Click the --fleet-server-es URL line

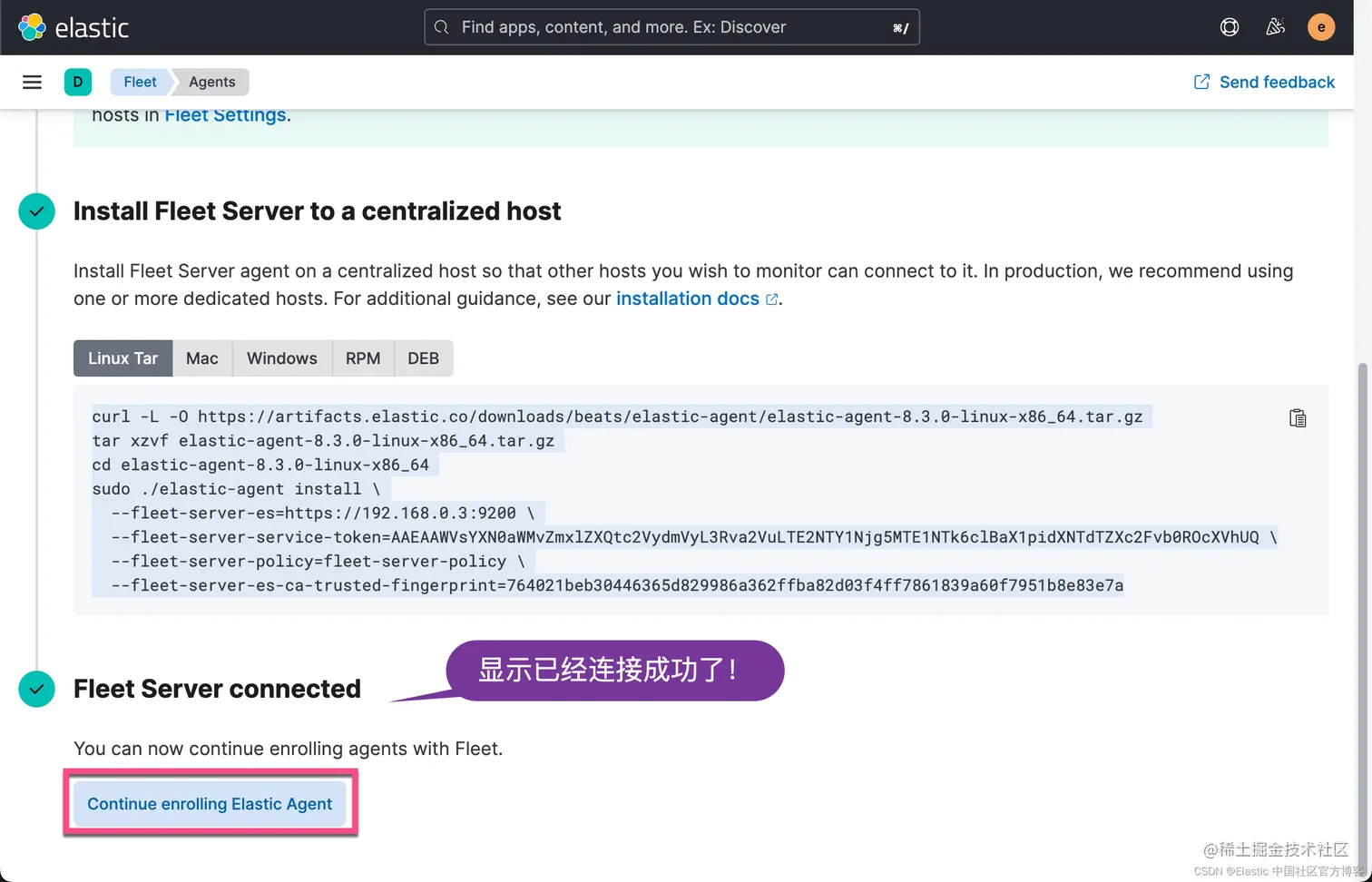coord(323,513)
